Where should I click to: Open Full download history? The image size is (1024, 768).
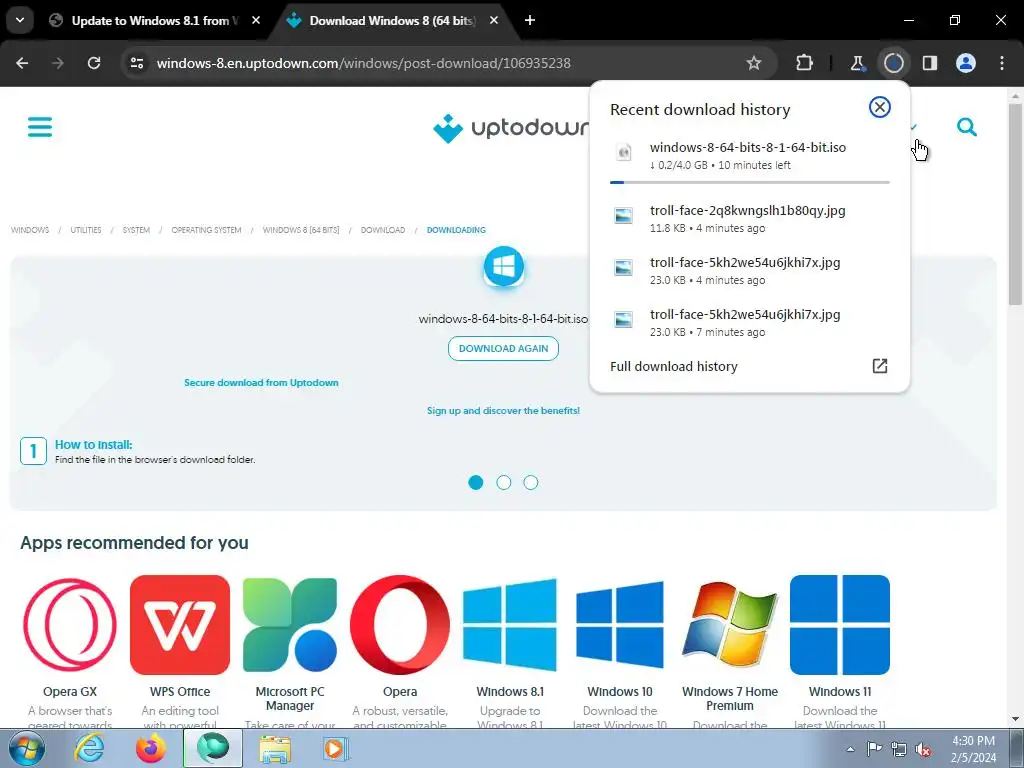point(749,366)
